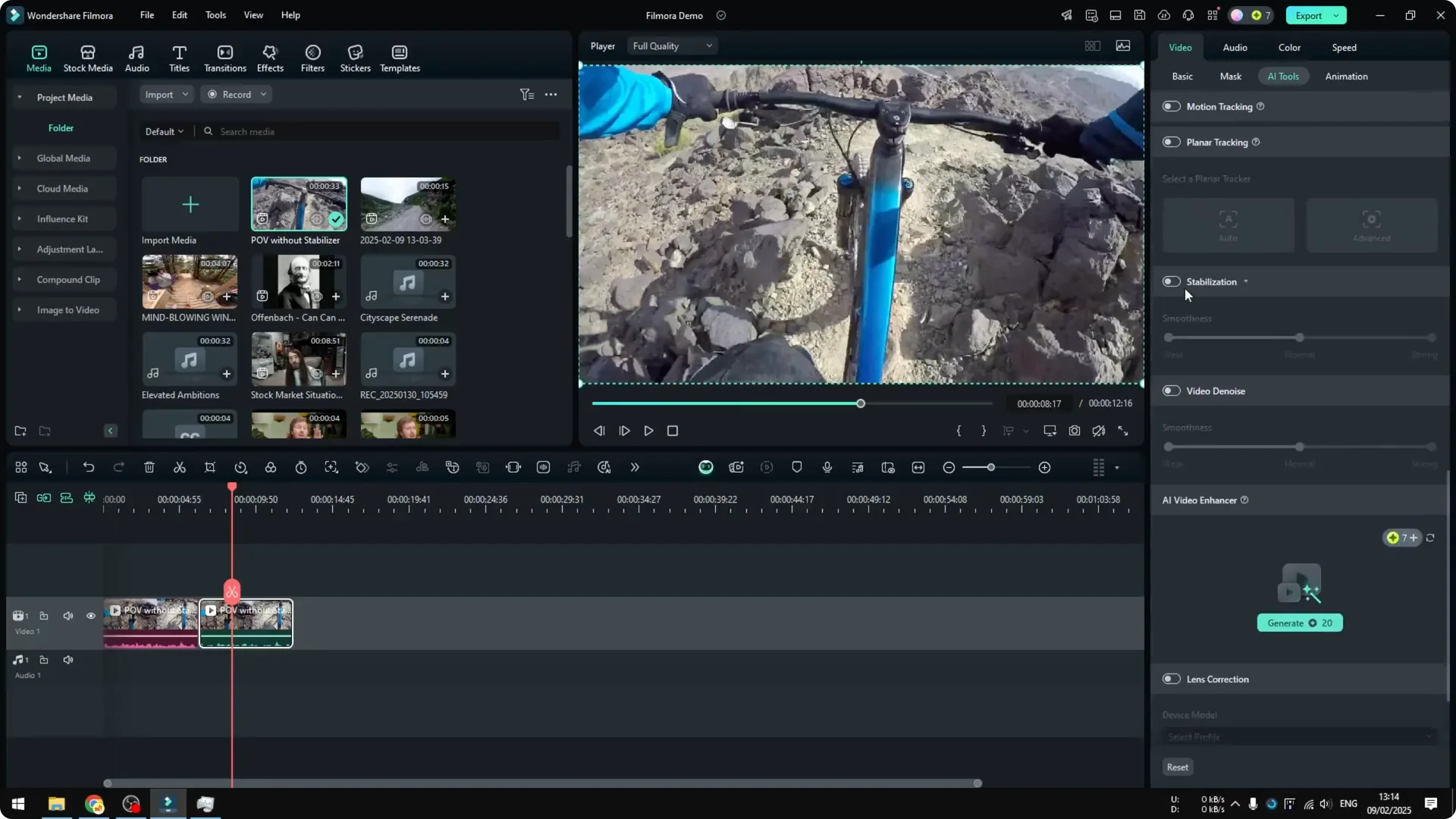This screenshot has width=1456, height=819.
Task: Open the Tools menu
Action: tap(215, 15)
